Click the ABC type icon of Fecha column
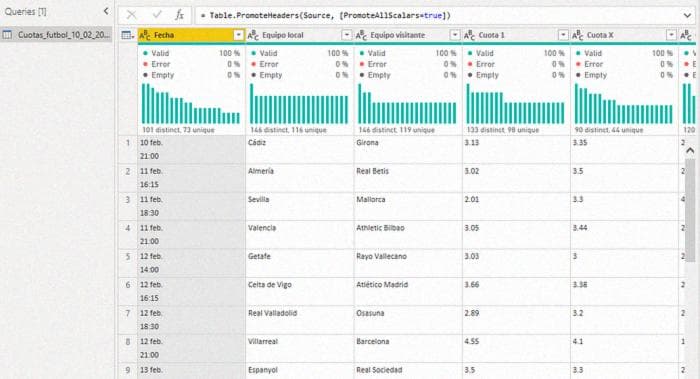This screenshot has height=379, width=700. click(x=145, y=35)
